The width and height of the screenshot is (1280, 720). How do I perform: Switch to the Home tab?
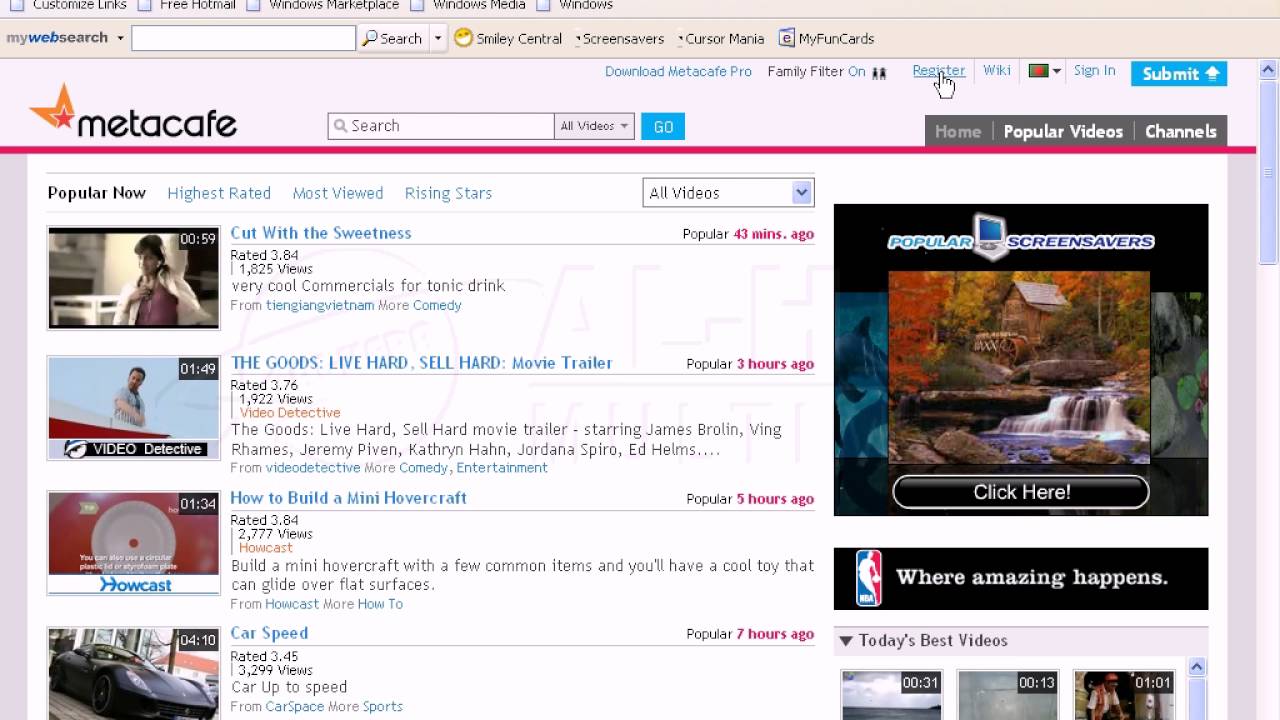click(x=957, y=131)
